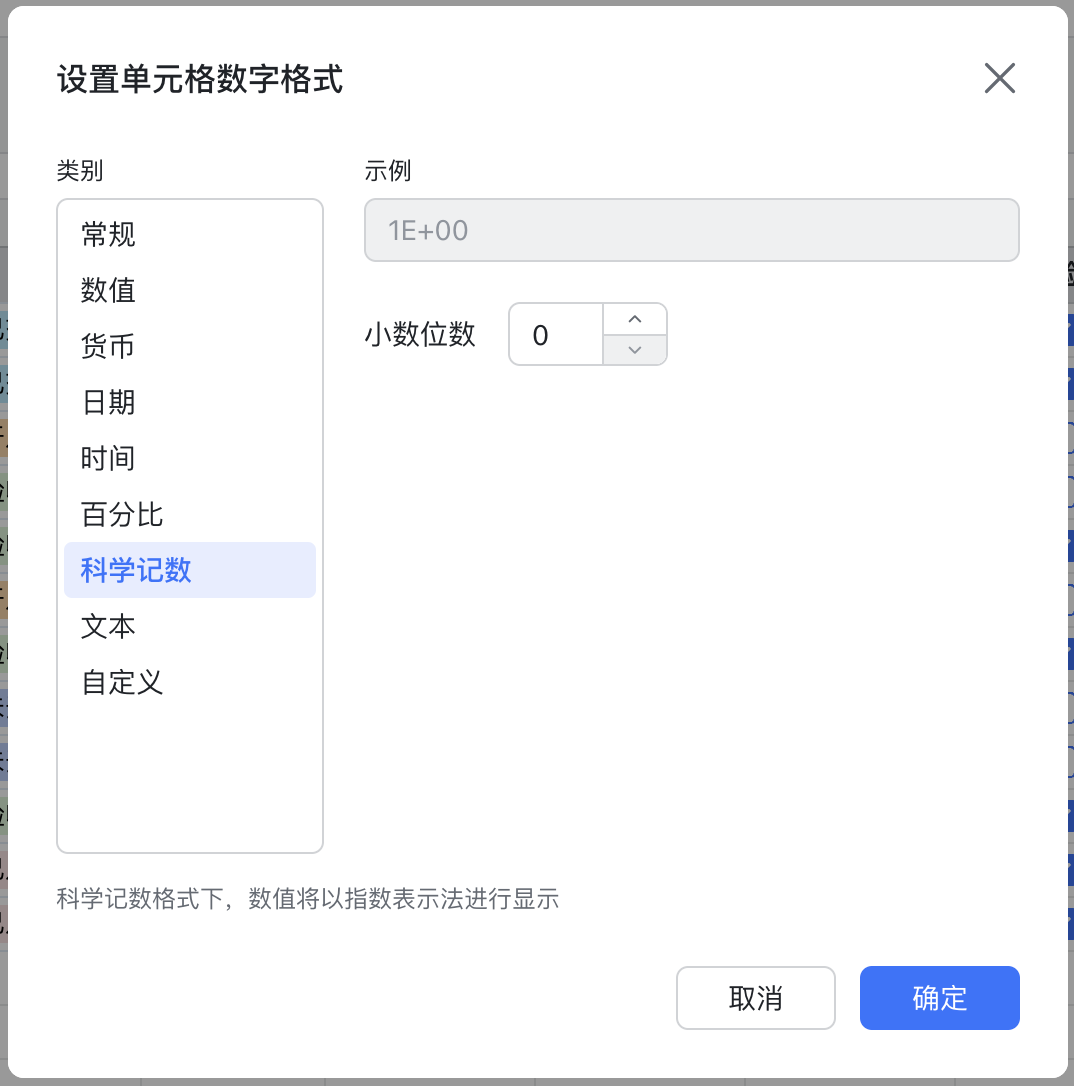The width and height of the screenshot is (1074, 1086).
Task: Focus the 小数位数 value input
Action: [555, 334]
